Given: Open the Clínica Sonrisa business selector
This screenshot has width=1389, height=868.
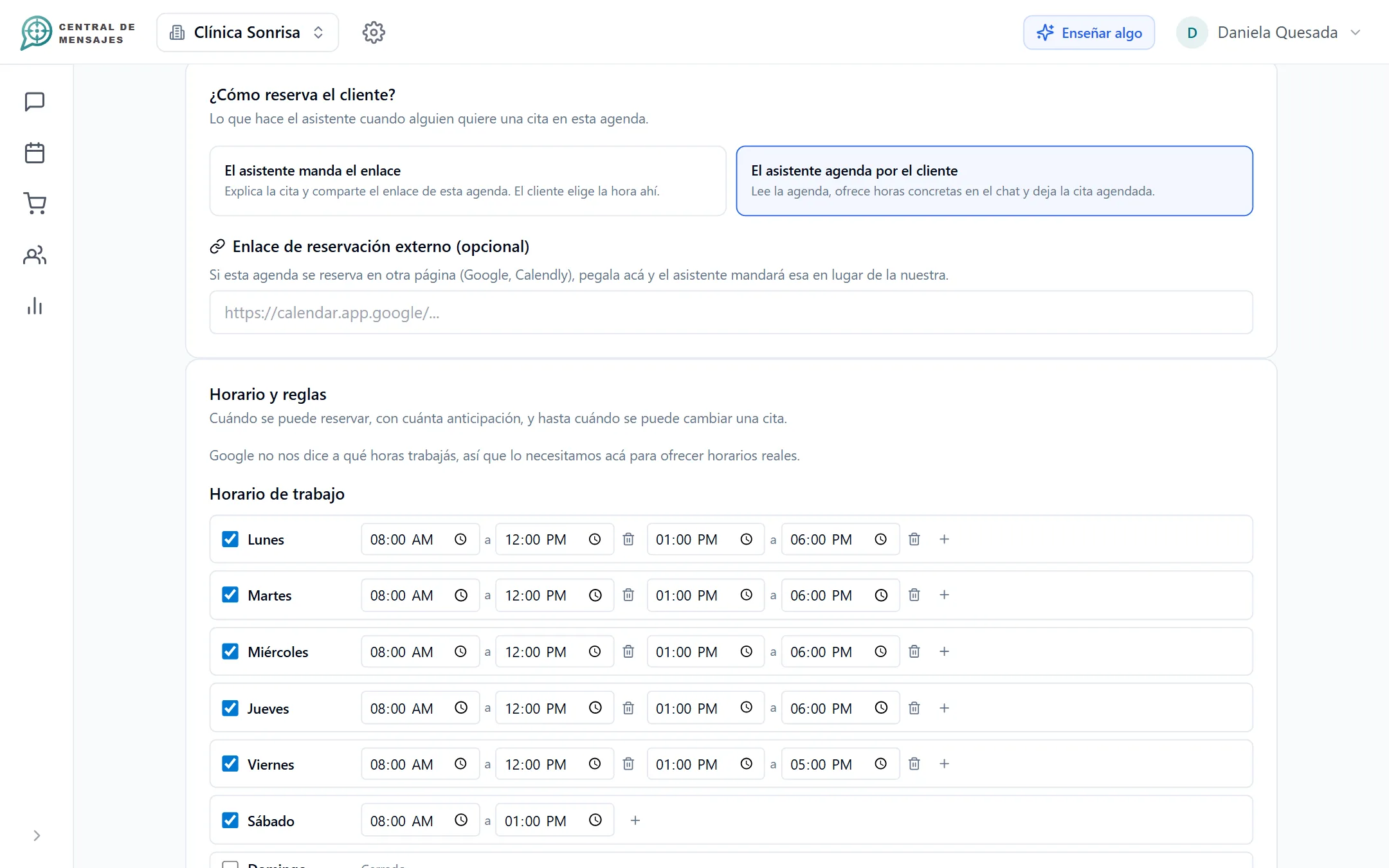Looking at the screenshot, I should (248, 32).
